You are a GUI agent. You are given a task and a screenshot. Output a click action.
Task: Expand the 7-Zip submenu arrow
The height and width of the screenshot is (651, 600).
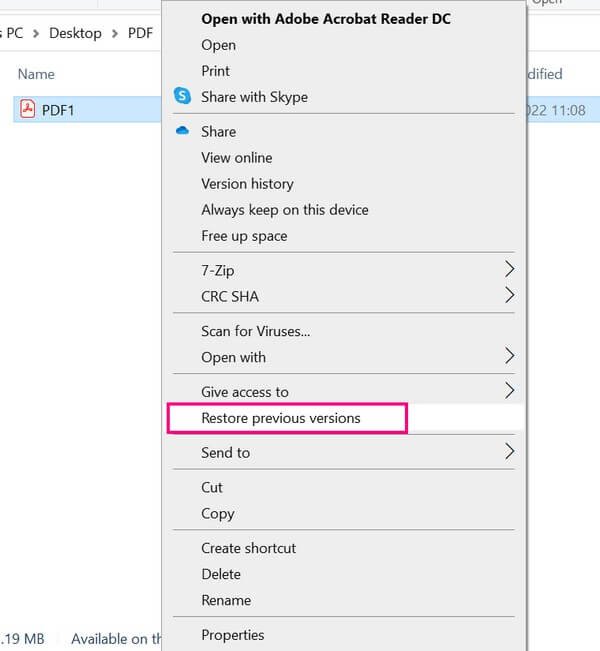click(509, 269)
